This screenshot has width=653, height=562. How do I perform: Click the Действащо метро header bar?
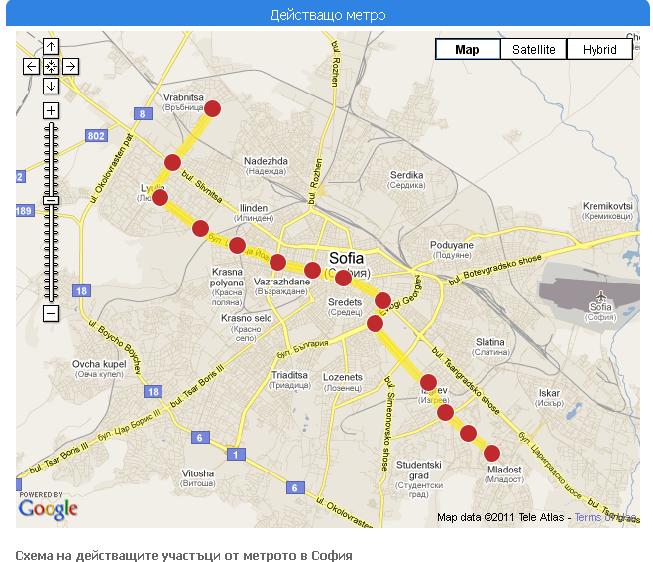click(x=328, y=15)
